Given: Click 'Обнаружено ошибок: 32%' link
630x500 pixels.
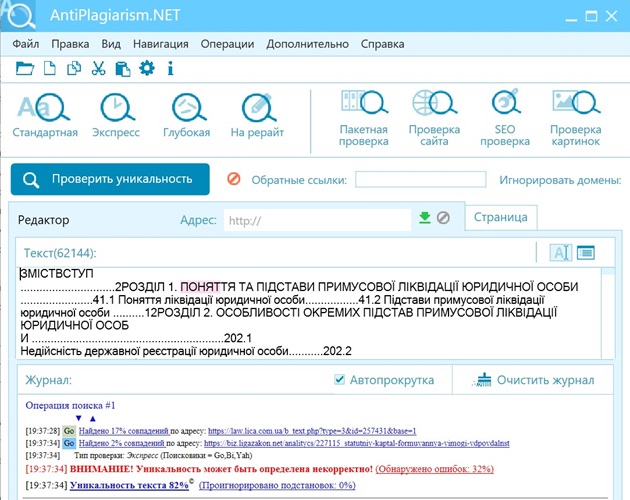Looking at the screenshot, I should 435,469.
